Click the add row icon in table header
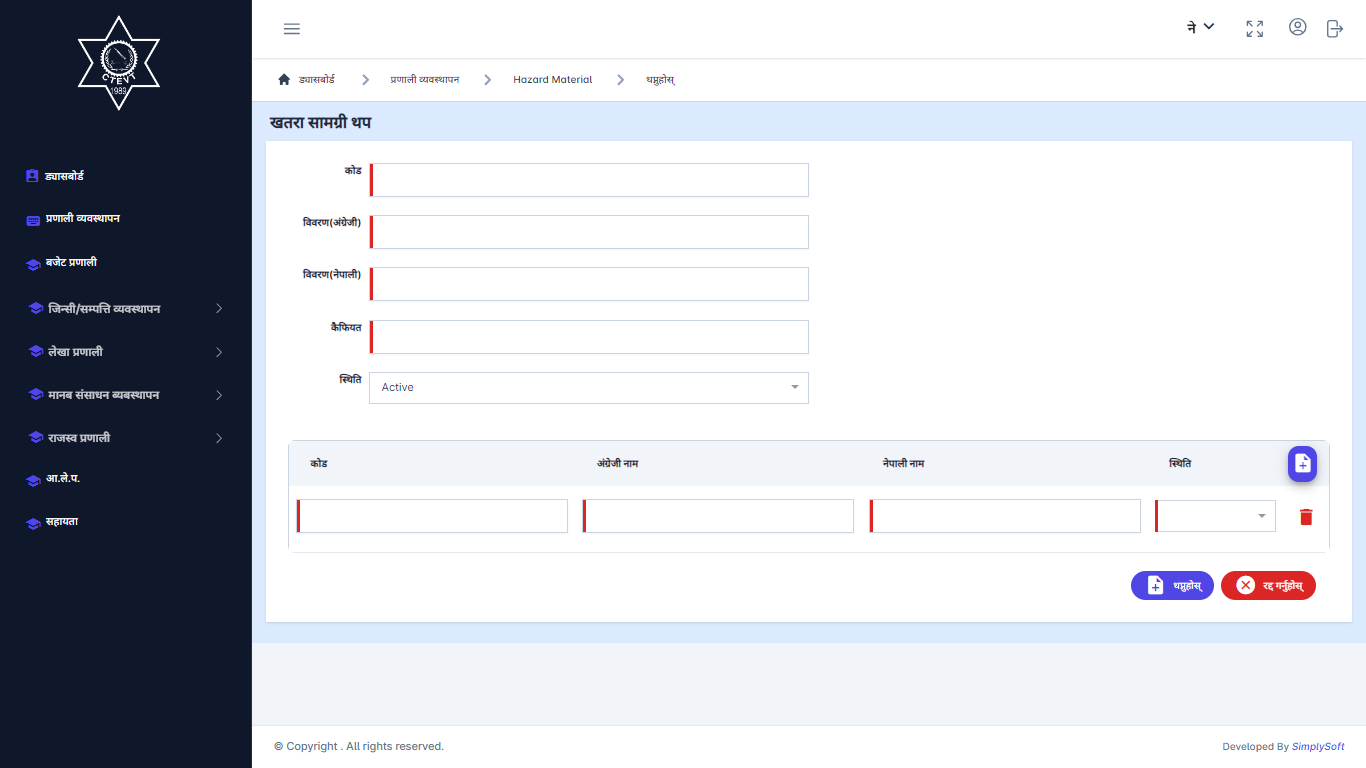The width and height of the screenshot is (1366, 768). click(1302, 463)
